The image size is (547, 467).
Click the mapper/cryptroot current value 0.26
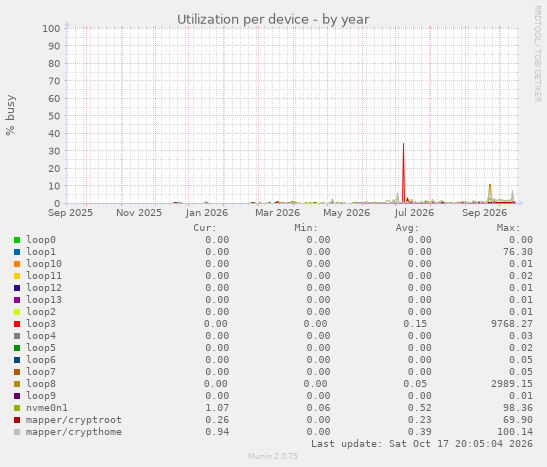coord(217,420)
